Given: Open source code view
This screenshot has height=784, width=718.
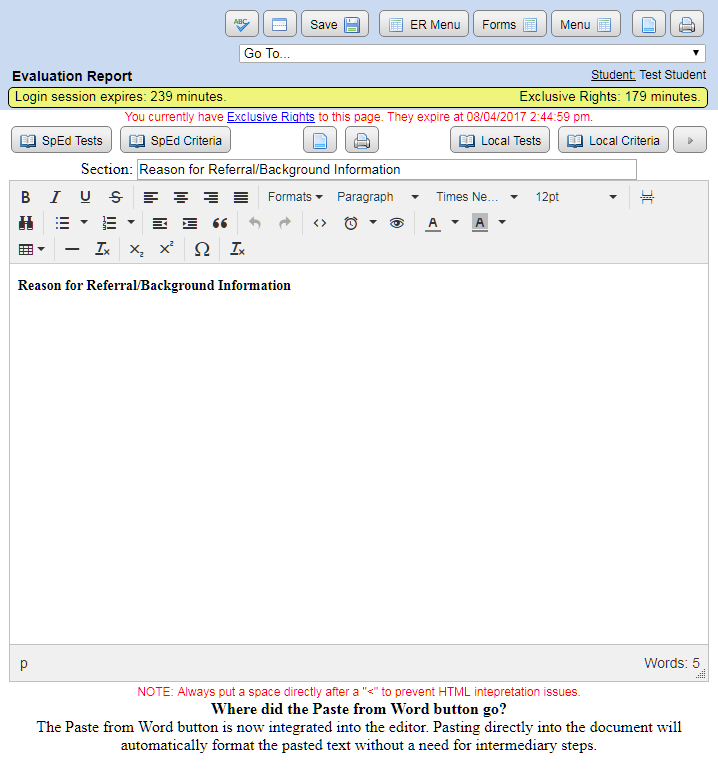Looking at the screenshot, I should 320,223.
